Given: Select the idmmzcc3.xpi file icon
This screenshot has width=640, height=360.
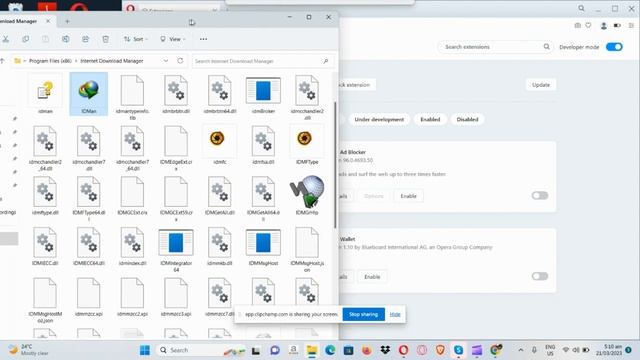Looking at the screenshot, I should [176, 293].
